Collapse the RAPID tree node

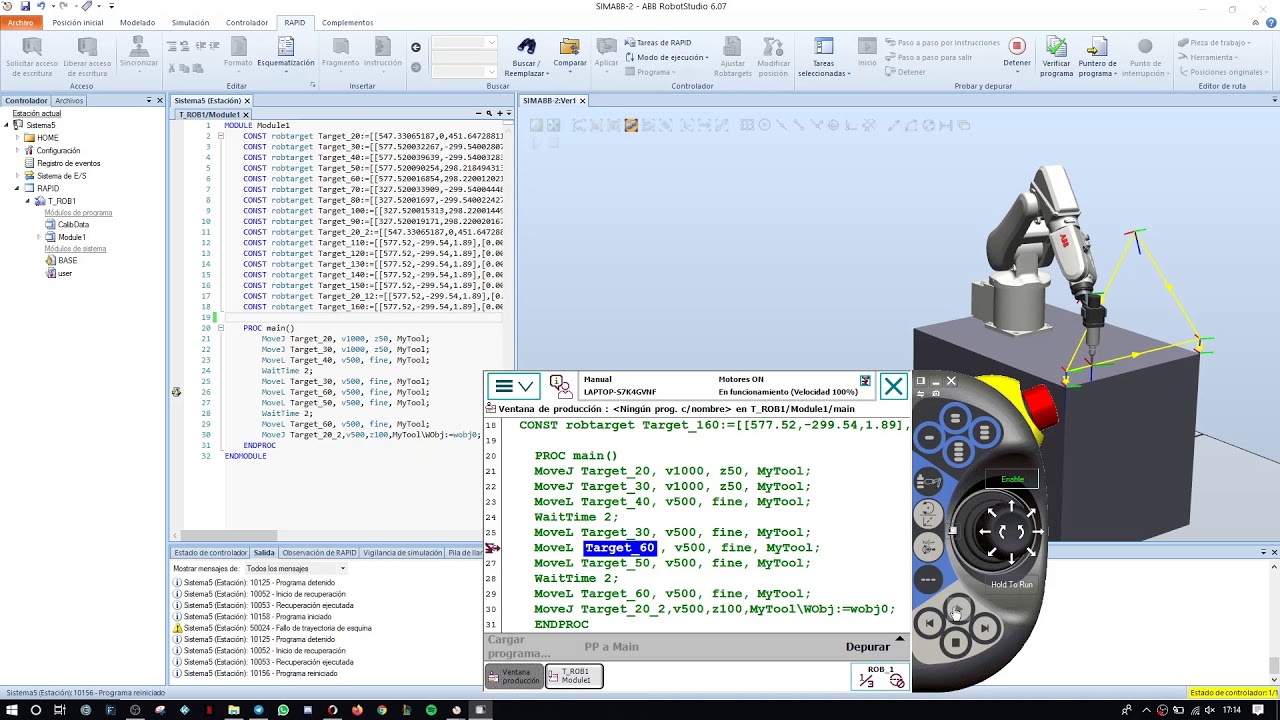(x=17, y=188)
